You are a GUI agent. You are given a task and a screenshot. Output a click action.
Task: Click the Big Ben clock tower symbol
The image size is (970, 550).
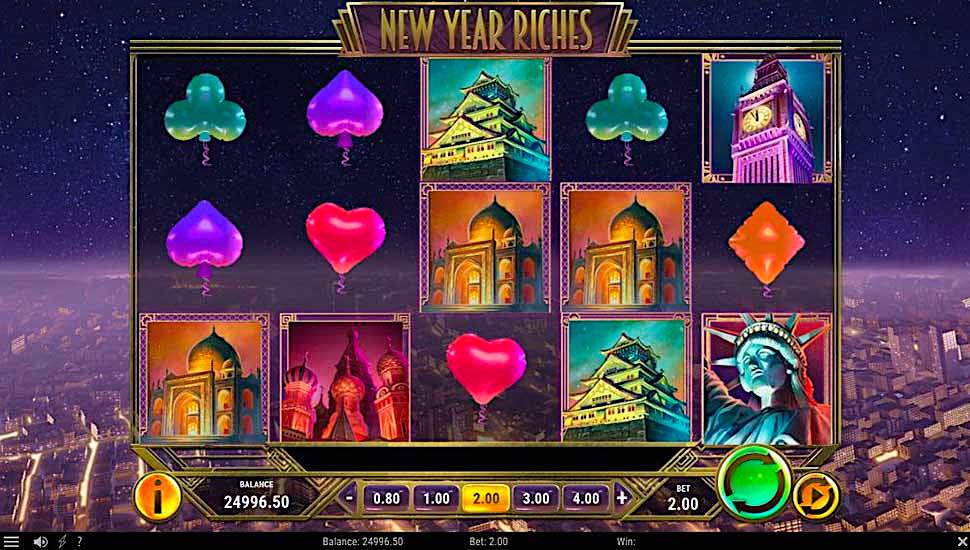pos(767,118)
